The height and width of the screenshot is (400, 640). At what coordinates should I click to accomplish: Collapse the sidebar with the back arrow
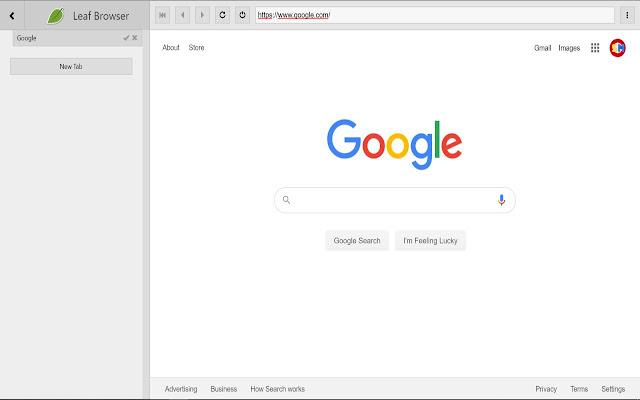[12, 16]
